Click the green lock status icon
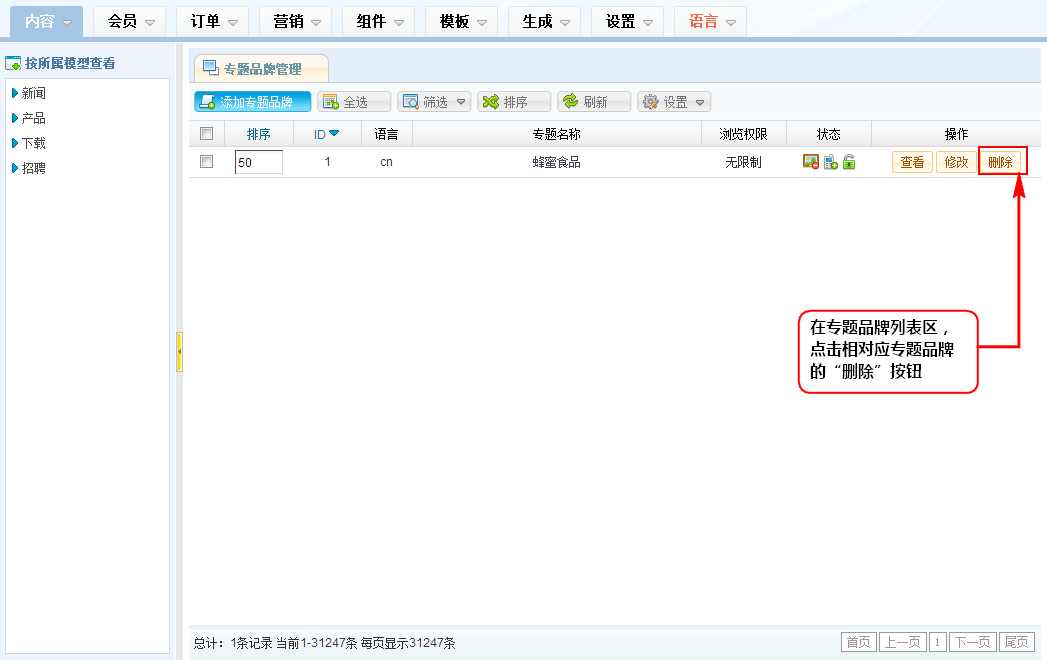 [849, 162]
